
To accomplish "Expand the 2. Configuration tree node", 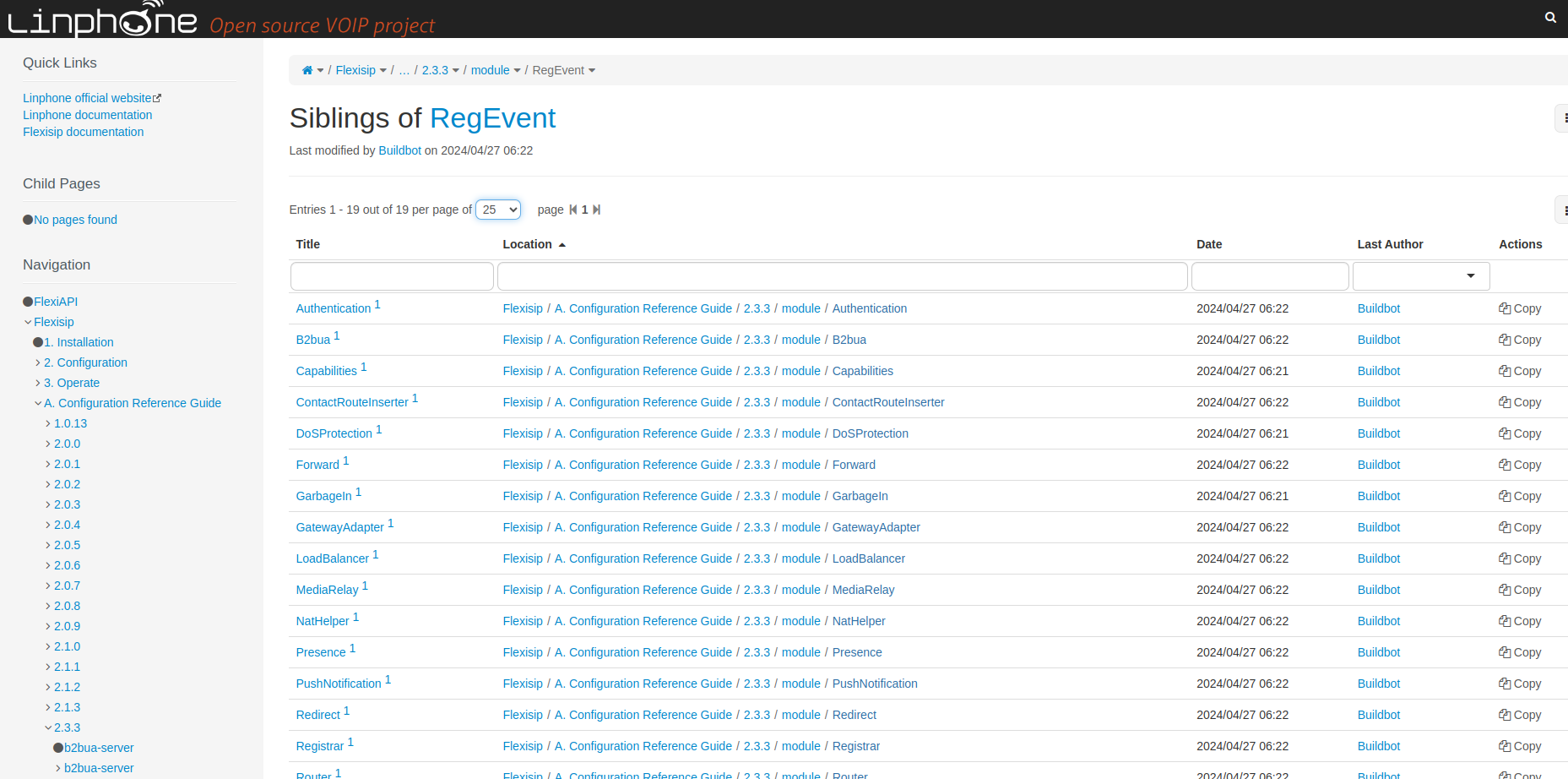I will tap(38, 362).
